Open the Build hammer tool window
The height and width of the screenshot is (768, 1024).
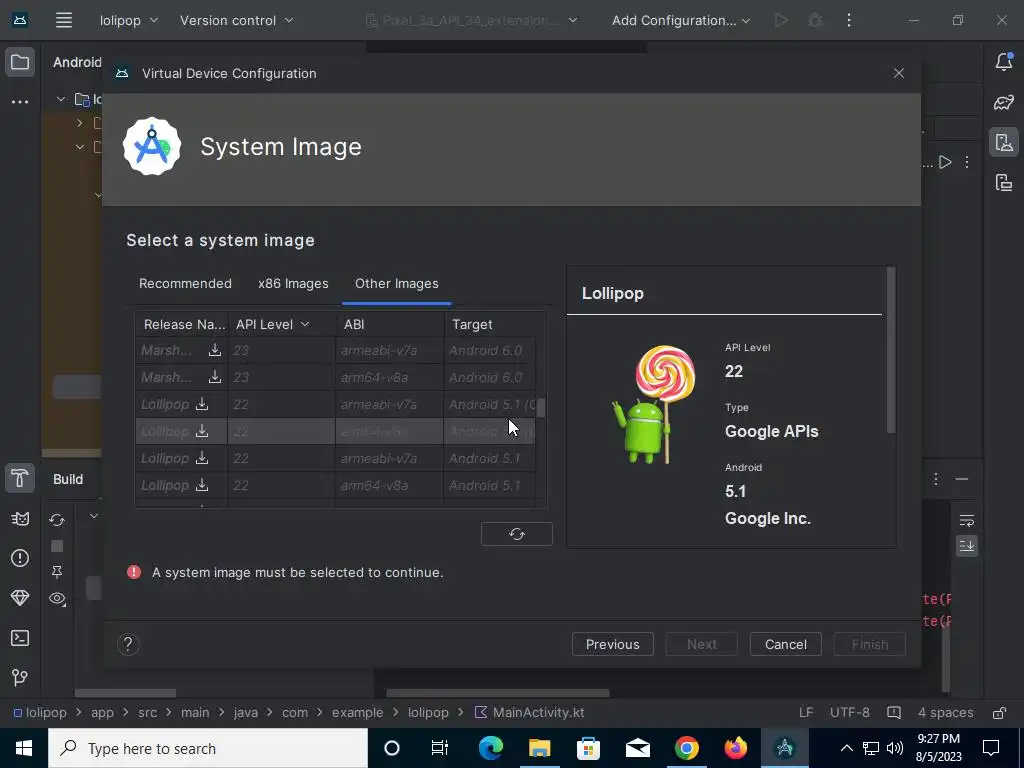click(x=20, y=479)
